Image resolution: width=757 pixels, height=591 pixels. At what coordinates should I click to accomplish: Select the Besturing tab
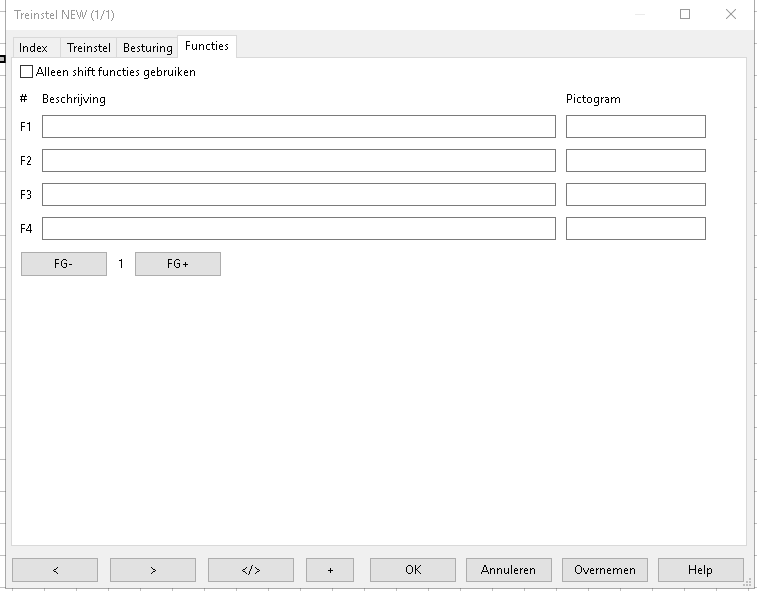147,48
